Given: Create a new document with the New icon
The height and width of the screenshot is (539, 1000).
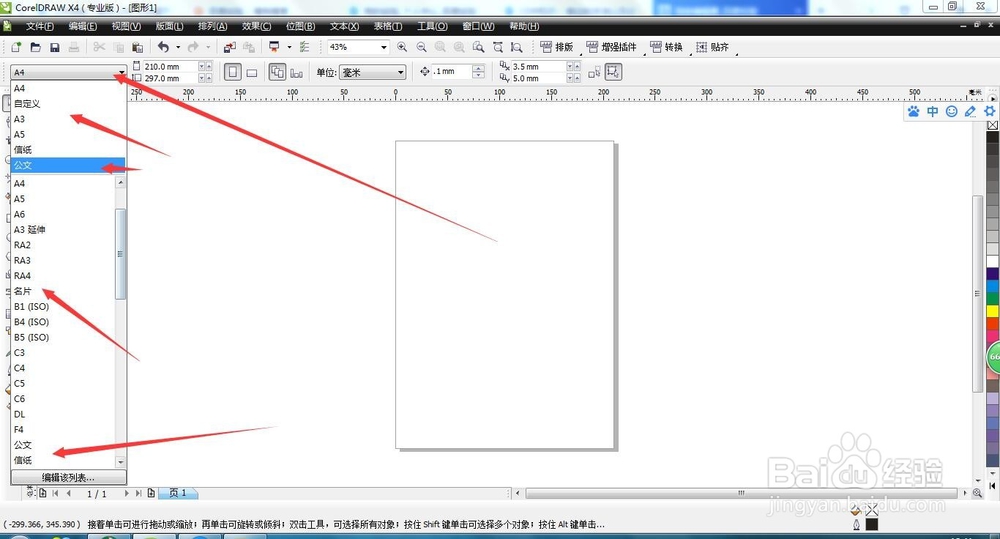Looking at the screenshot, I should point(16,47).
